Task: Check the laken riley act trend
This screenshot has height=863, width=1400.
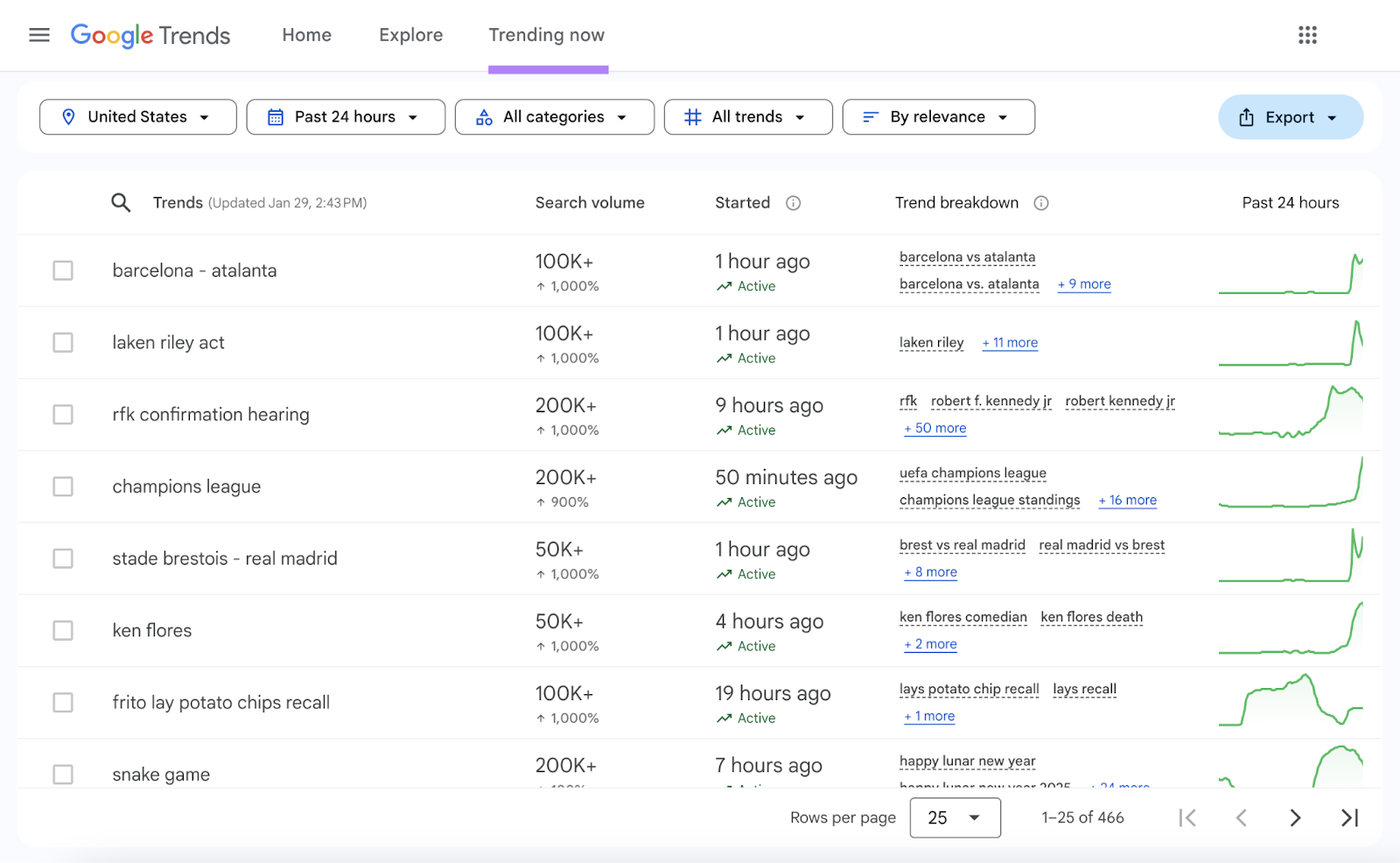Action: point(62,342)
